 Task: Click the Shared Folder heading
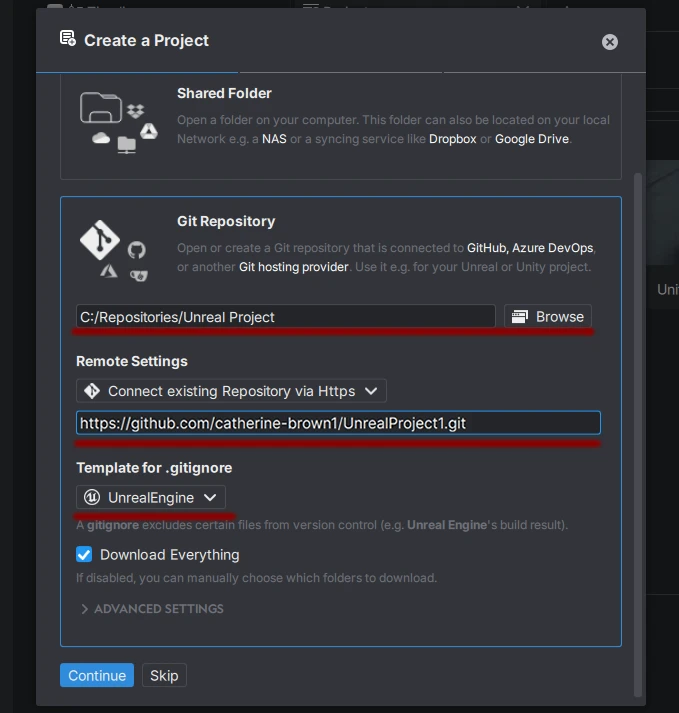224,93
